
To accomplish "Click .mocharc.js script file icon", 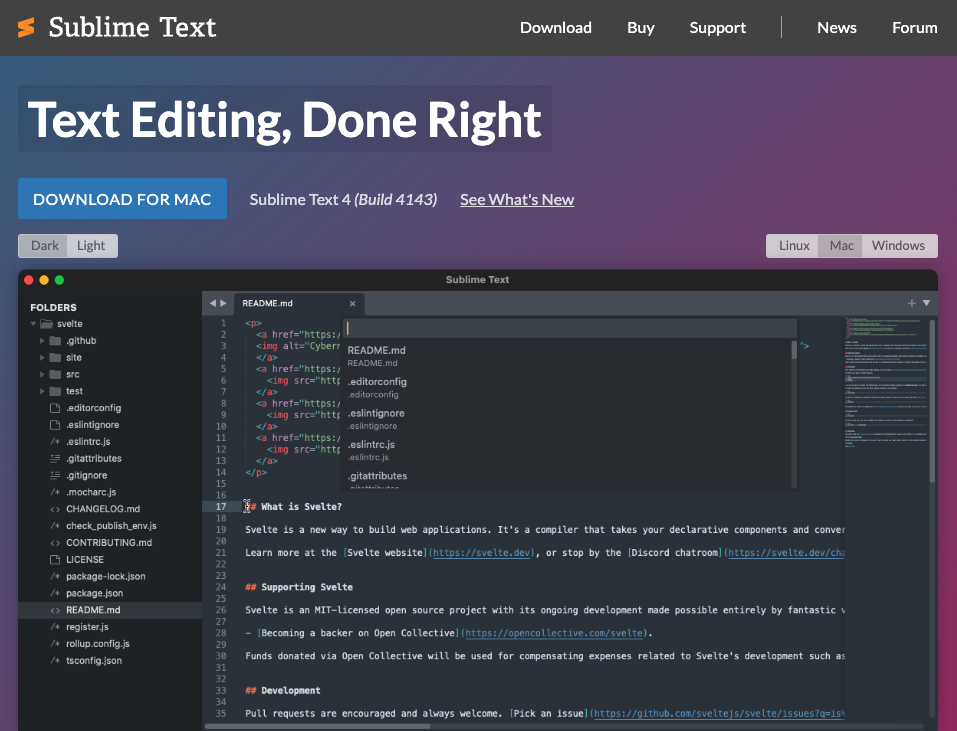I will point(55,492).
